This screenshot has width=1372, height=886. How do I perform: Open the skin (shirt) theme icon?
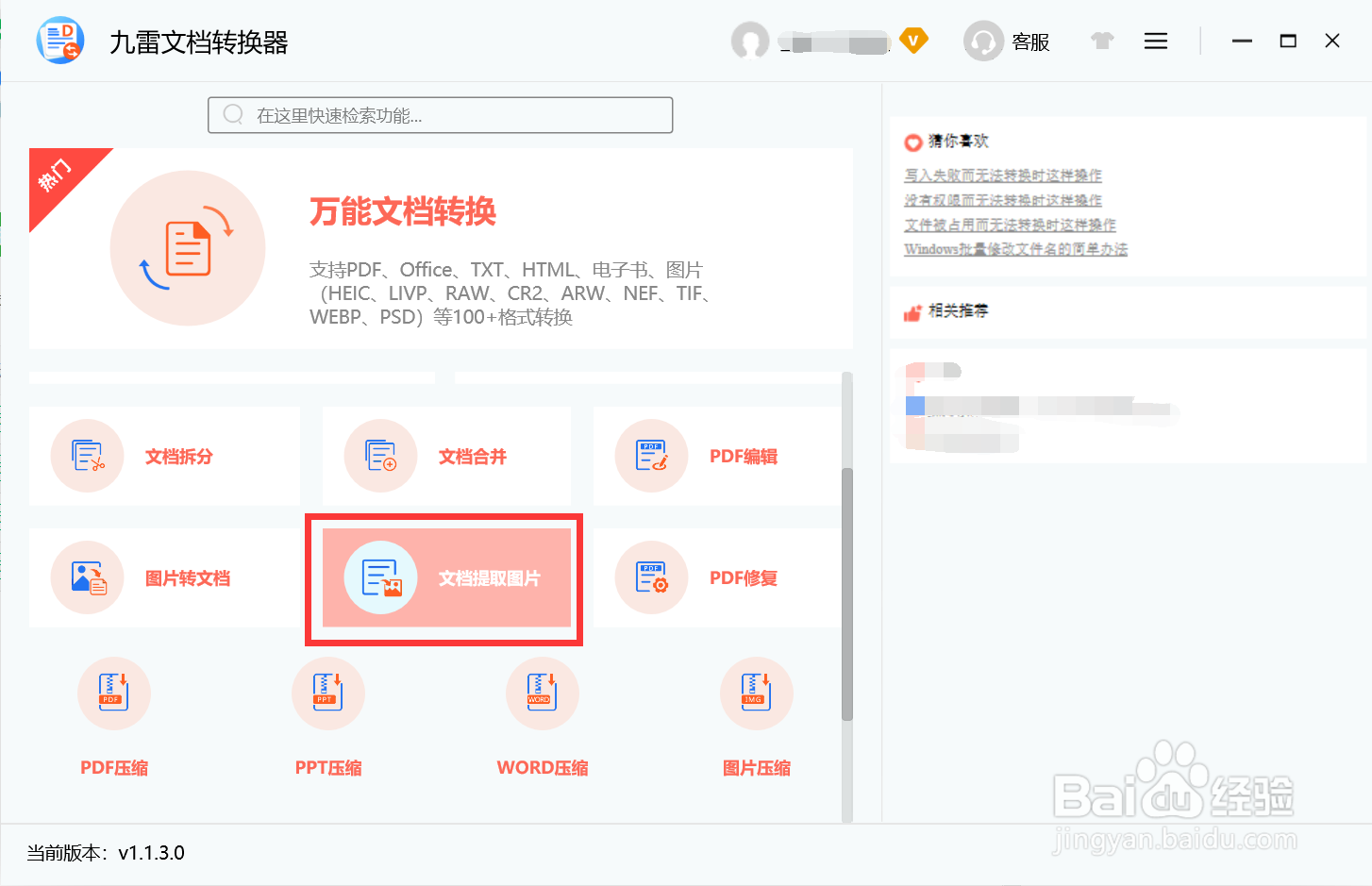tap(1102, 41)
